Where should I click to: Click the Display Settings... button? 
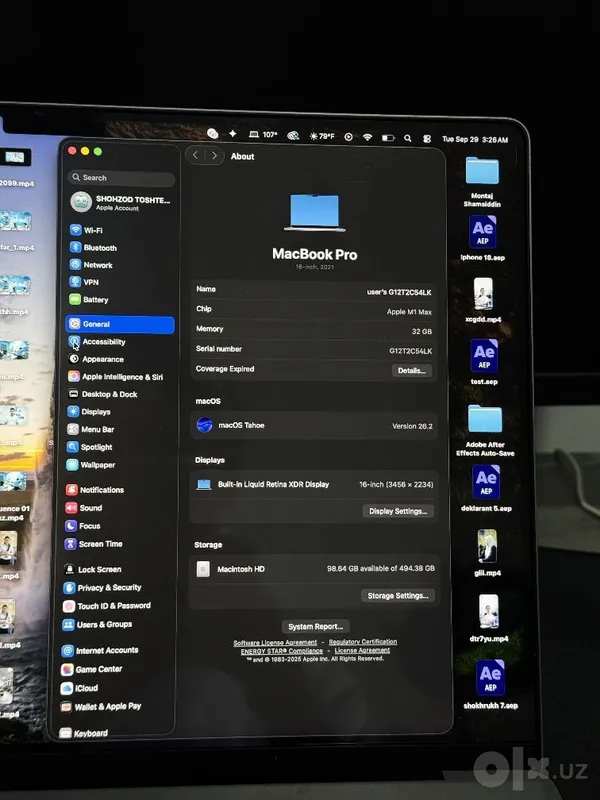click(x=398, y=511)
